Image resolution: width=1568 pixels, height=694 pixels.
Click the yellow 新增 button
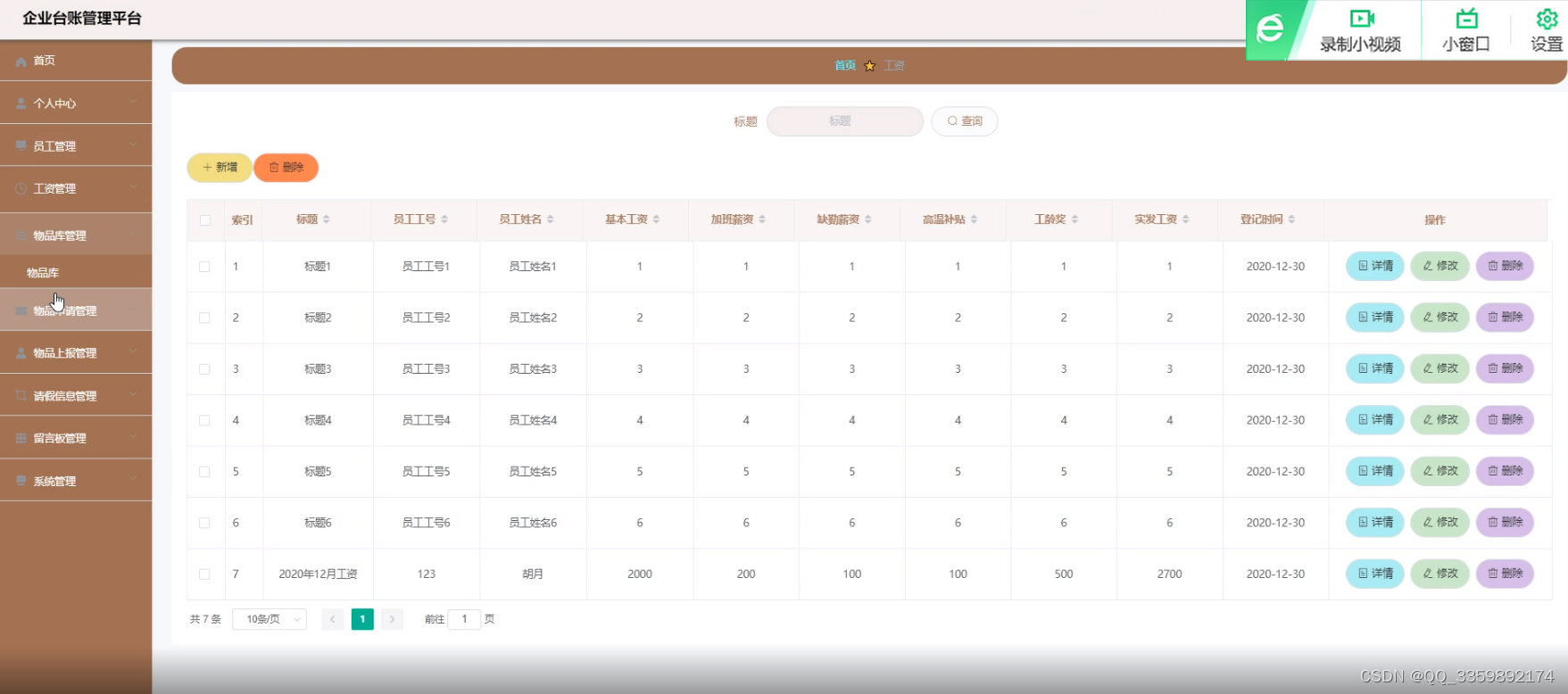[220, 168]
